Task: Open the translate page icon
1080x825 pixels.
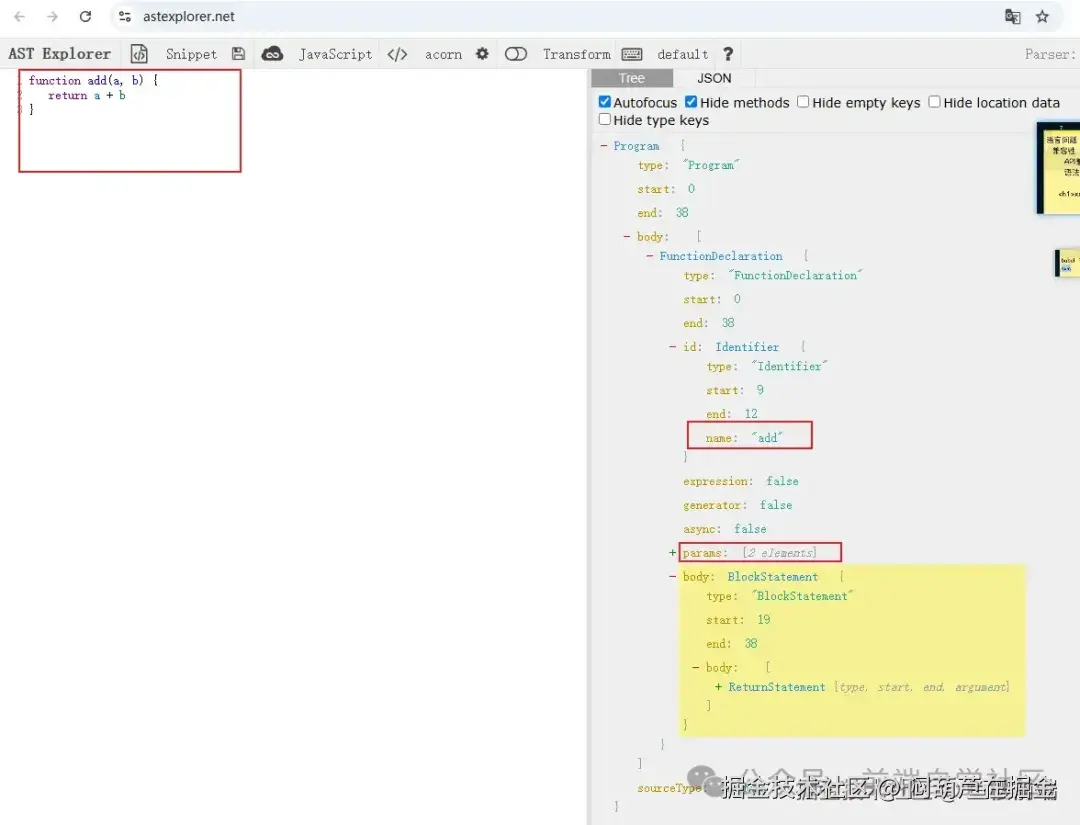Action: click(1012, 17)
